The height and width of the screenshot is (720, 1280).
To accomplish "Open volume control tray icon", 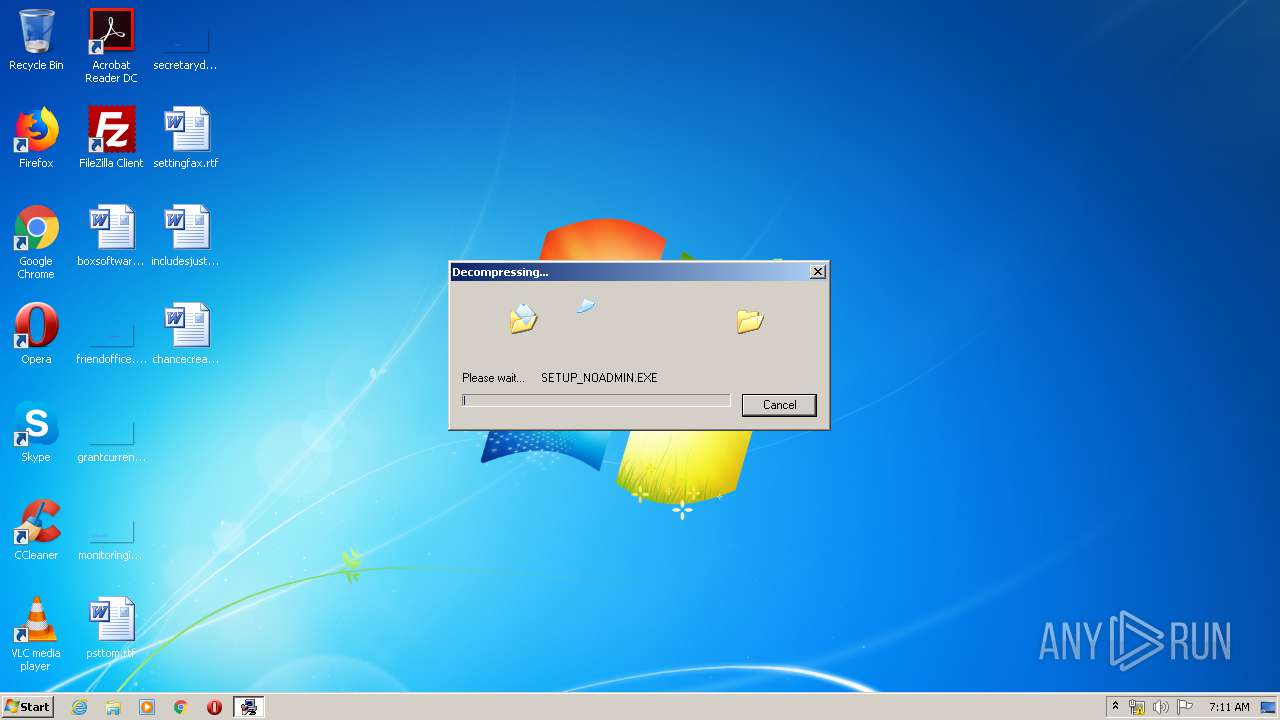I will click(1161, 707).
